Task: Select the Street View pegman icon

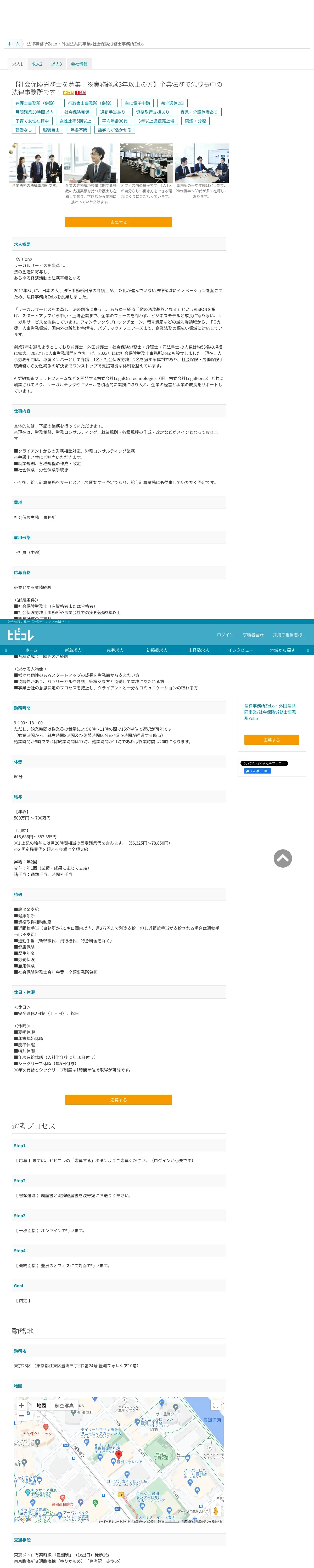Action: (215, 1511)
